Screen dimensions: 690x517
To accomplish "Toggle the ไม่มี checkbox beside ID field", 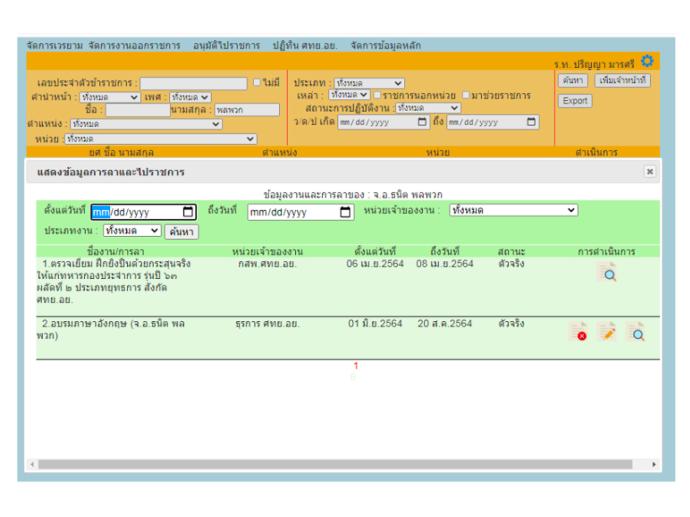I will point(257,82).
